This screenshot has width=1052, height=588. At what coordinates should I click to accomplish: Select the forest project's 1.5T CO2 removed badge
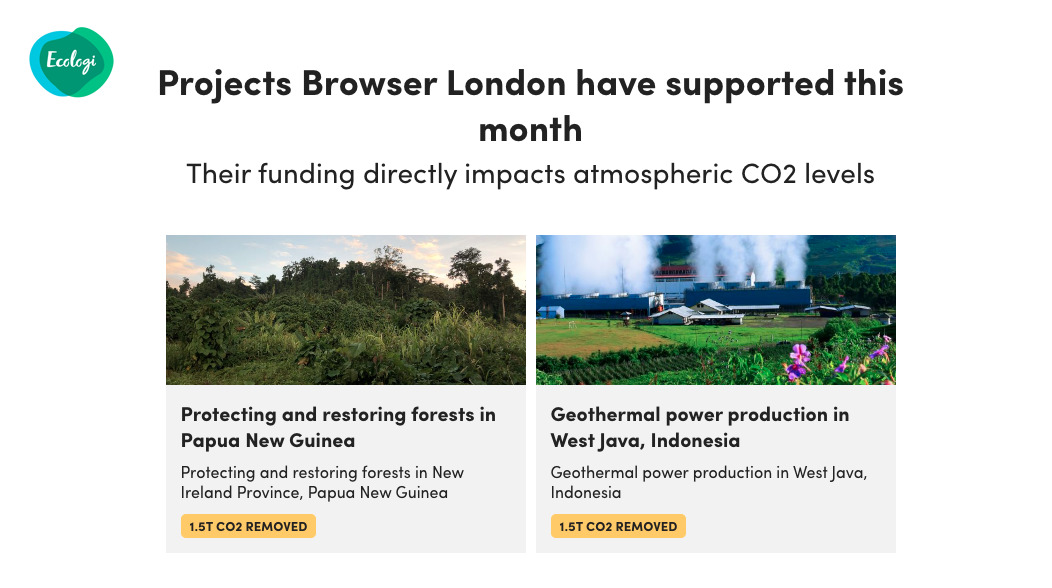[248, 526]
